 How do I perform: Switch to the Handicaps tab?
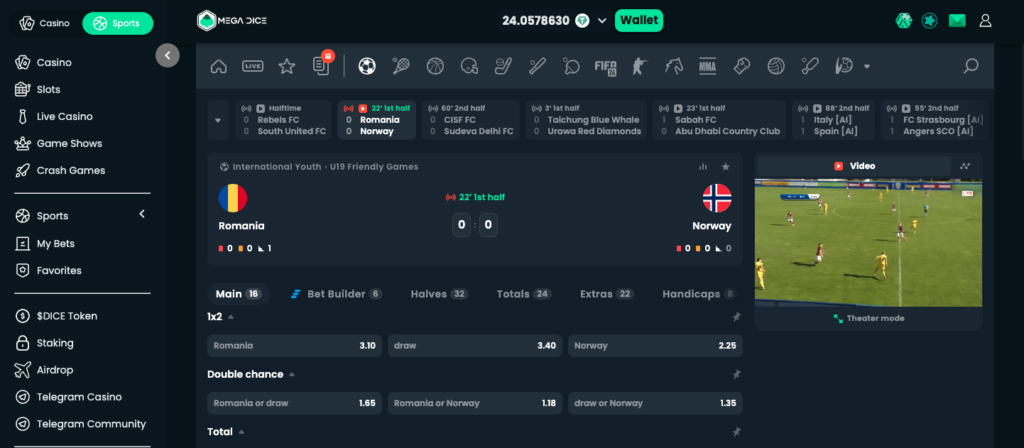pos(699,294)
